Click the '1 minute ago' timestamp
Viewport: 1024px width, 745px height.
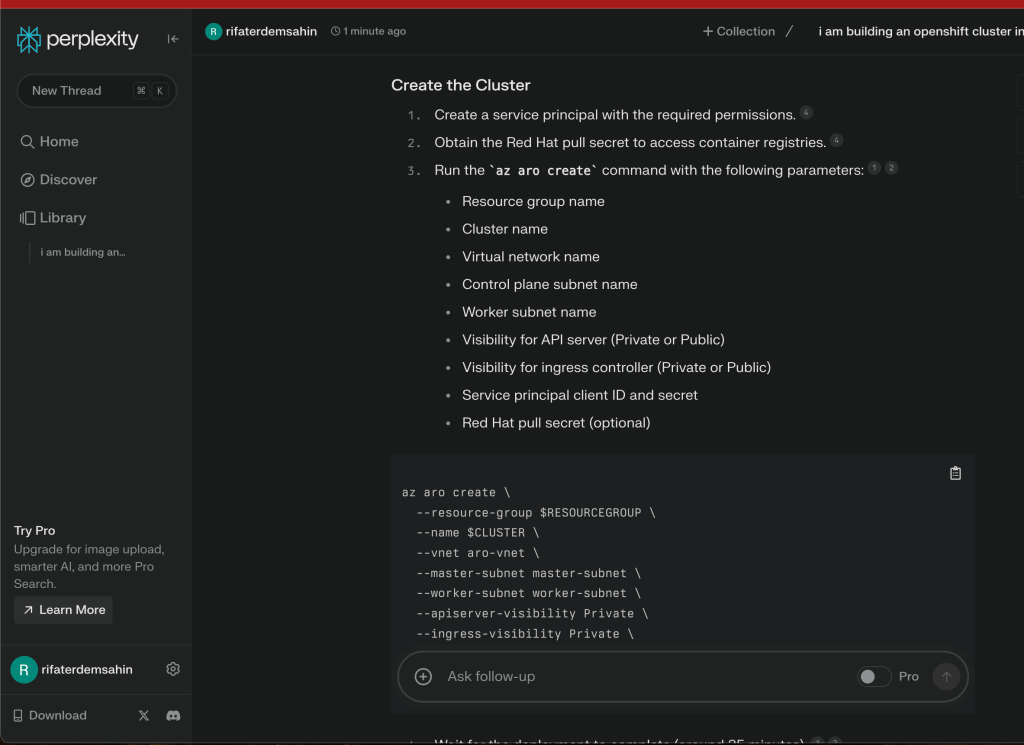pos(368,31)
